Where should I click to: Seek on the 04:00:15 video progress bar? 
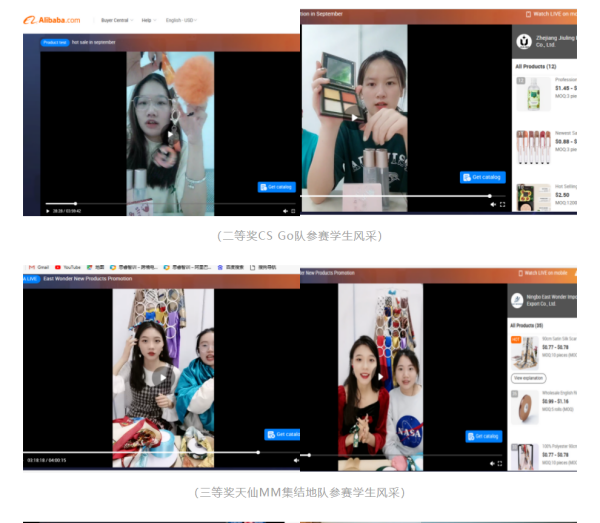[161, 452]
